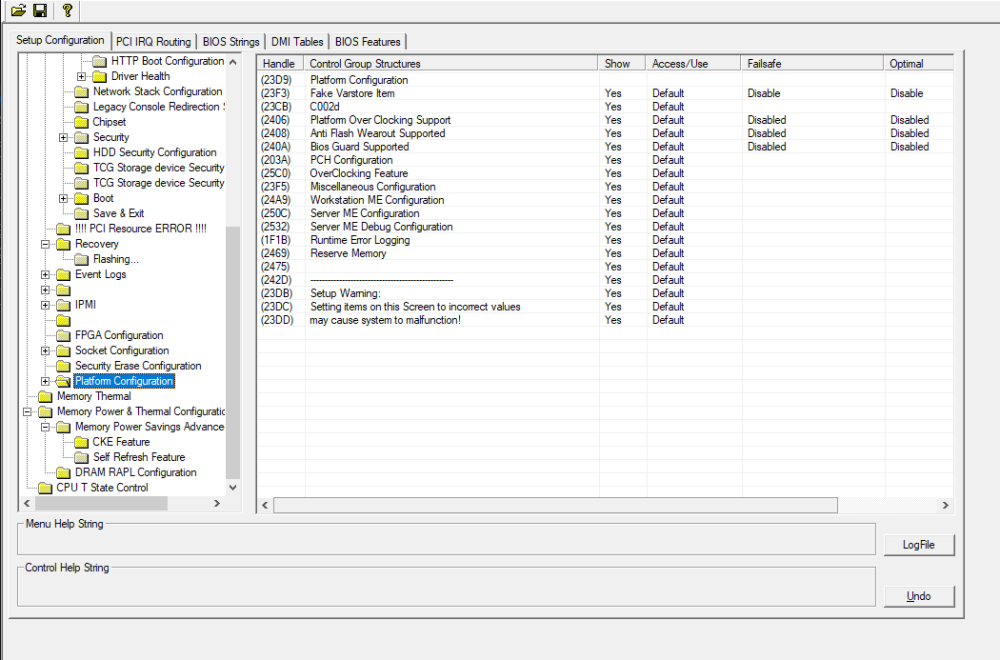Click the Optimal column header
1000x660 pixels.
click(x=919, y=64)
